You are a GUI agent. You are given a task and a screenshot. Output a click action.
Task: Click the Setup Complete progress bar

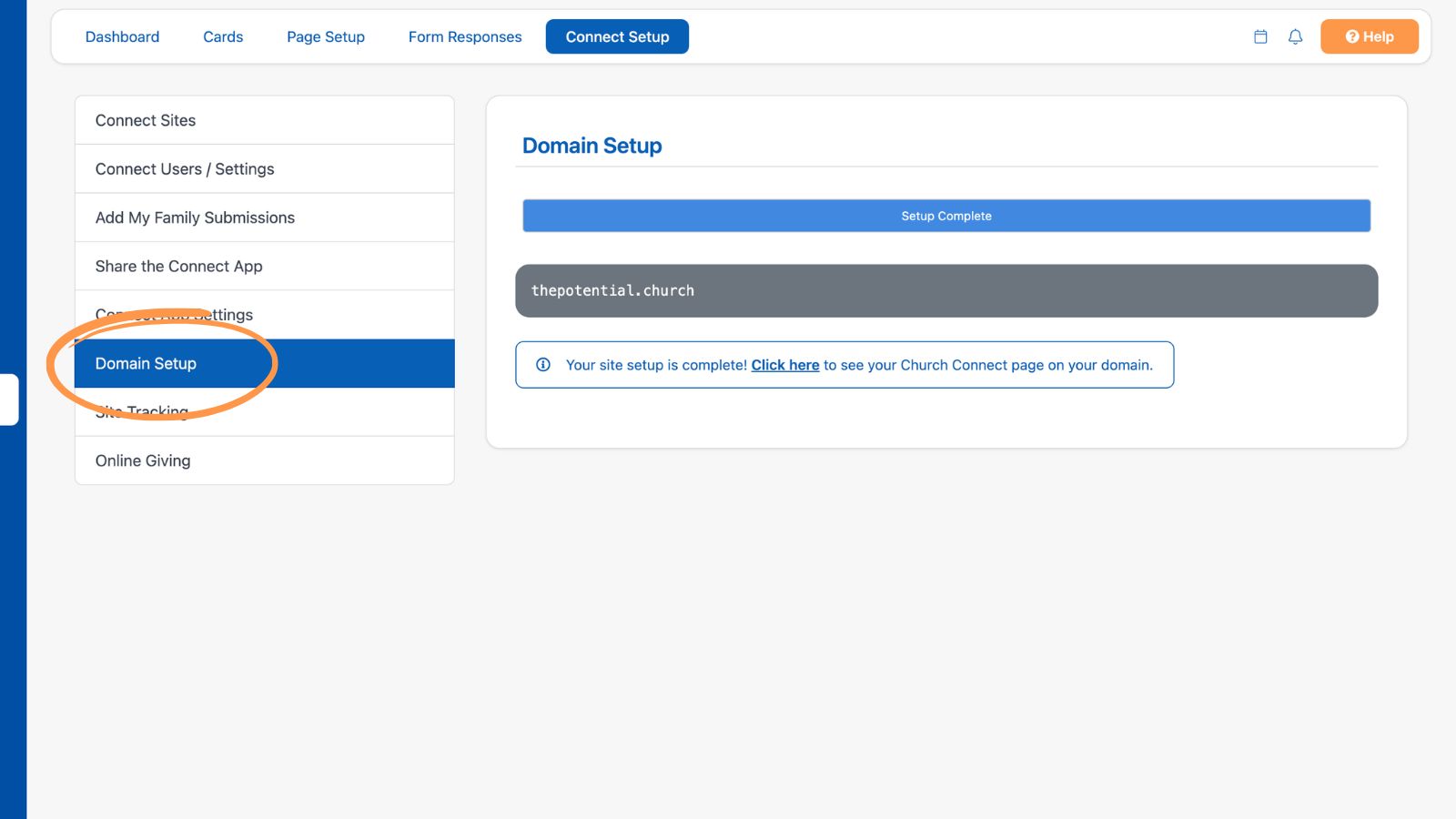pyautogui.click(x=946, y=216)
